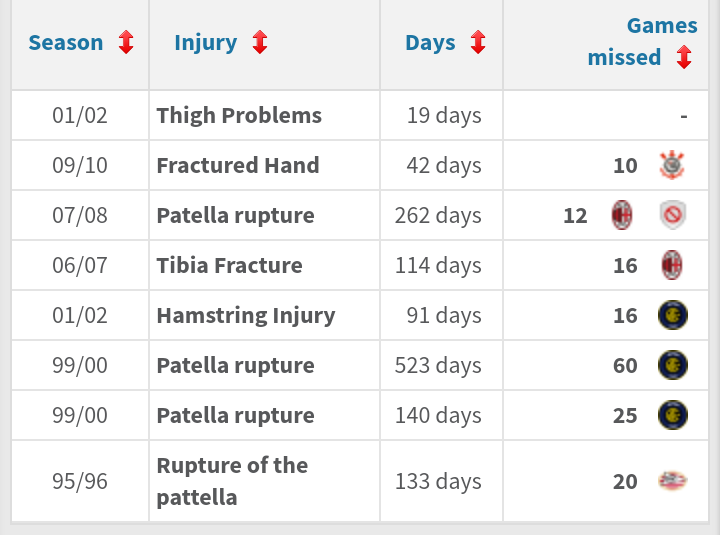Click the red sort arrows beside Days
720x535 pixels.
pos(478,43)
